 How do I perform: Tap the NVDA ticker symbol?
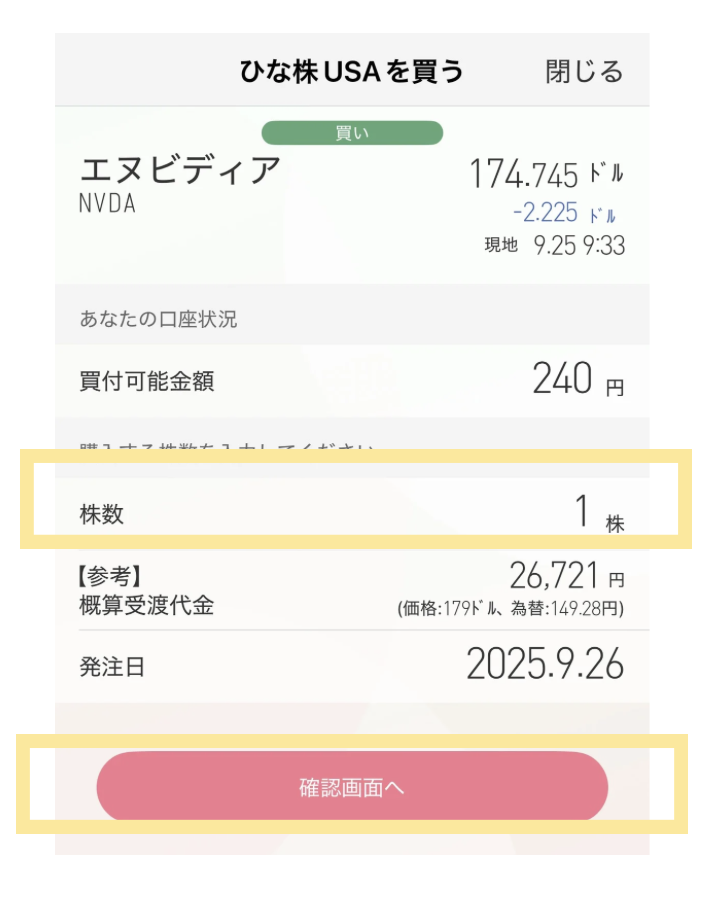pos(107,203)
